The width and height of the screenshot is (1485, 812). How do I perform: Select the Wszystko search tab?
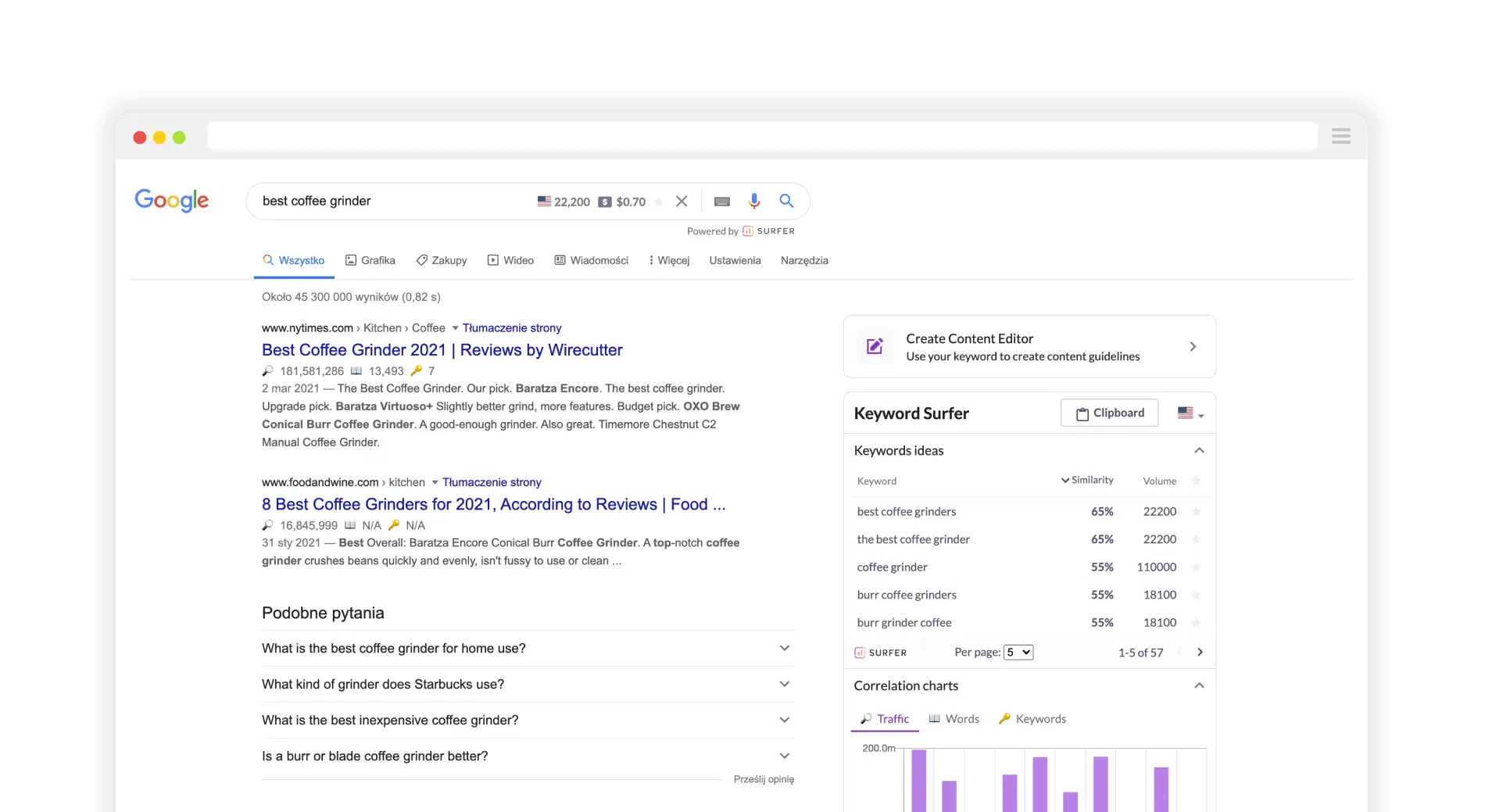coord(294,260)
